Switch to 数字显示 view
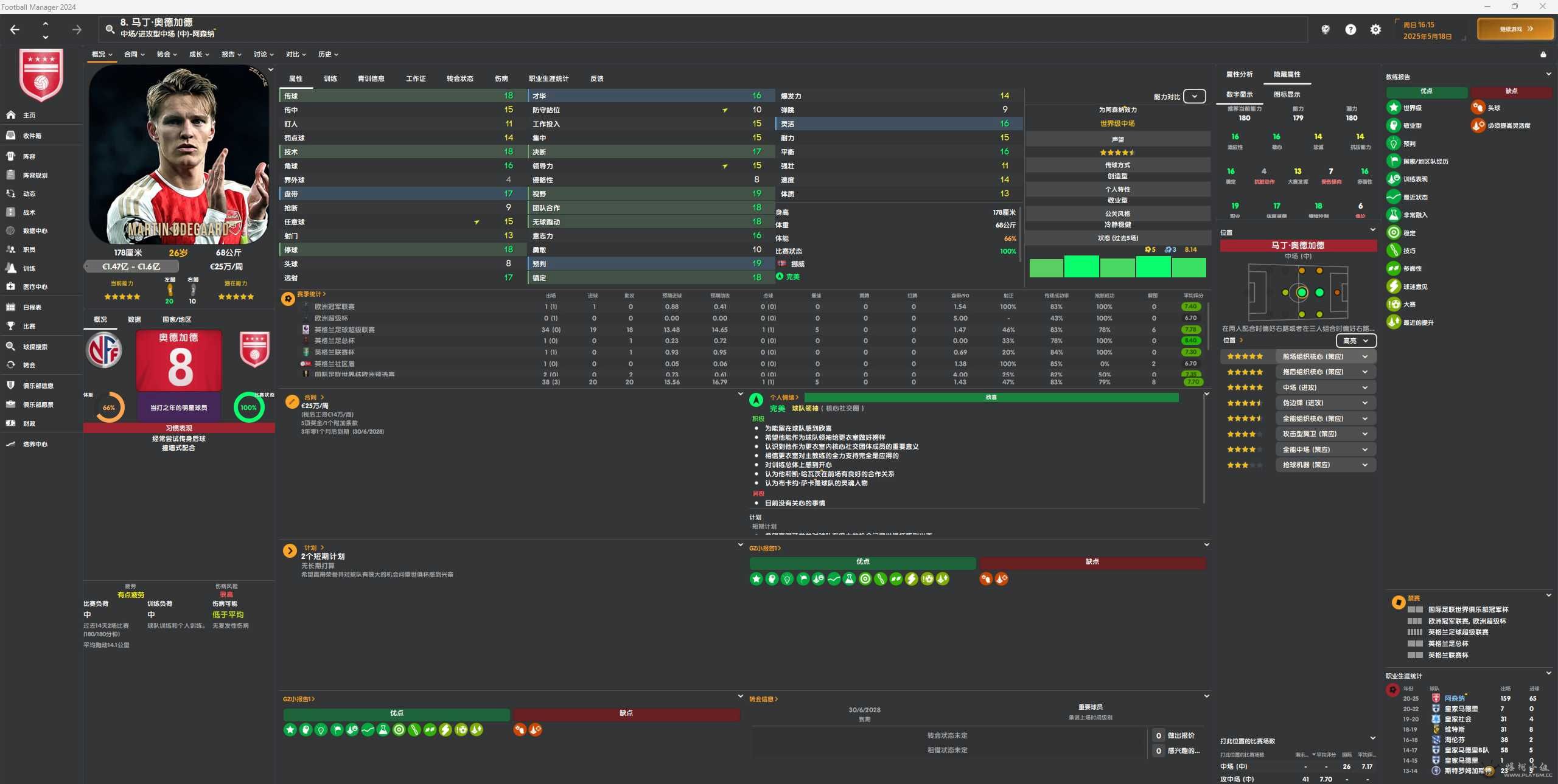This screenshot has height=784, width=1558. [x=1239, y=95]
